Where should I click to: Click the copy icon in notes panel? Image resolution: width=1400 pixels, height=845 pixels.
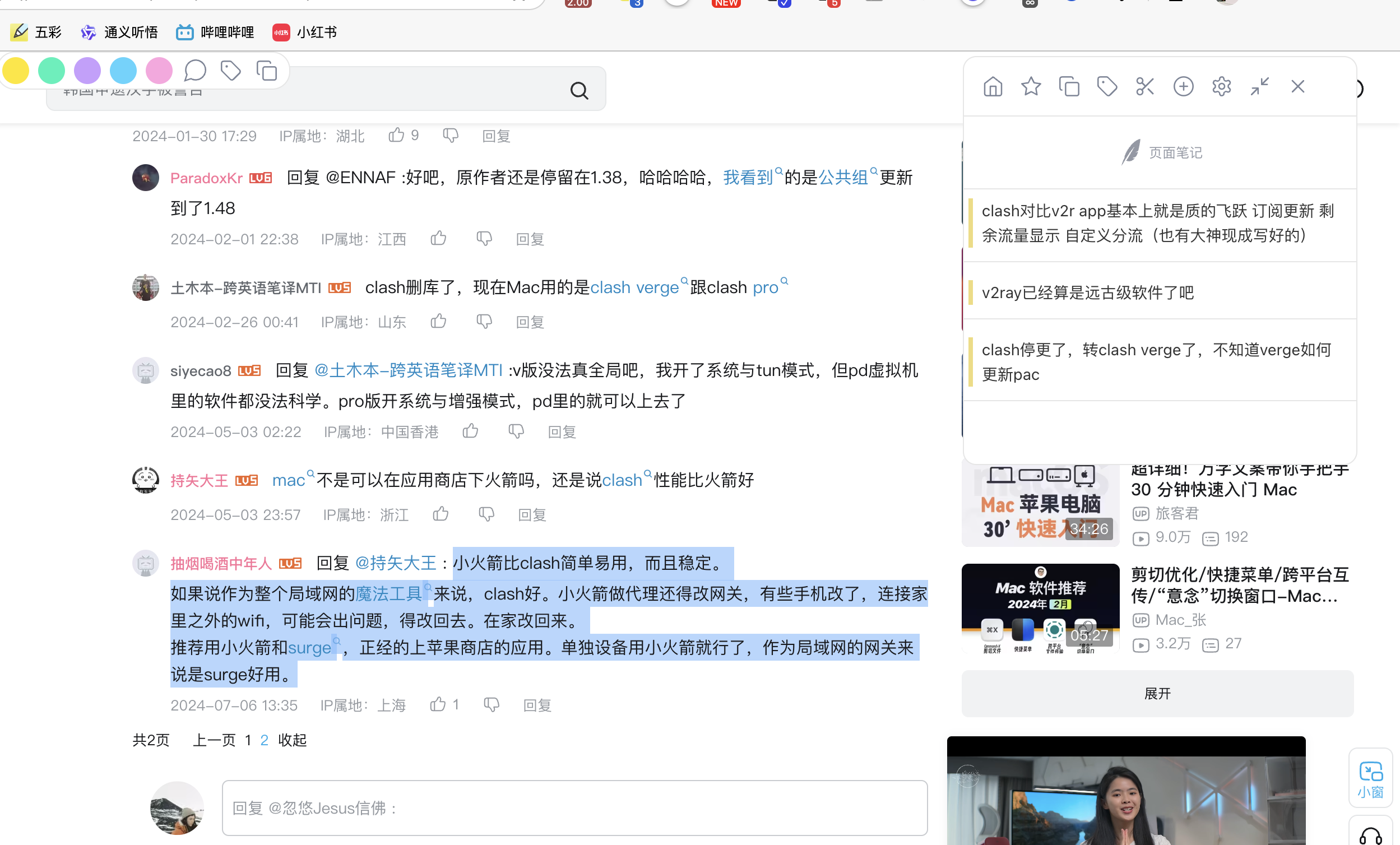click(1069, 87)
